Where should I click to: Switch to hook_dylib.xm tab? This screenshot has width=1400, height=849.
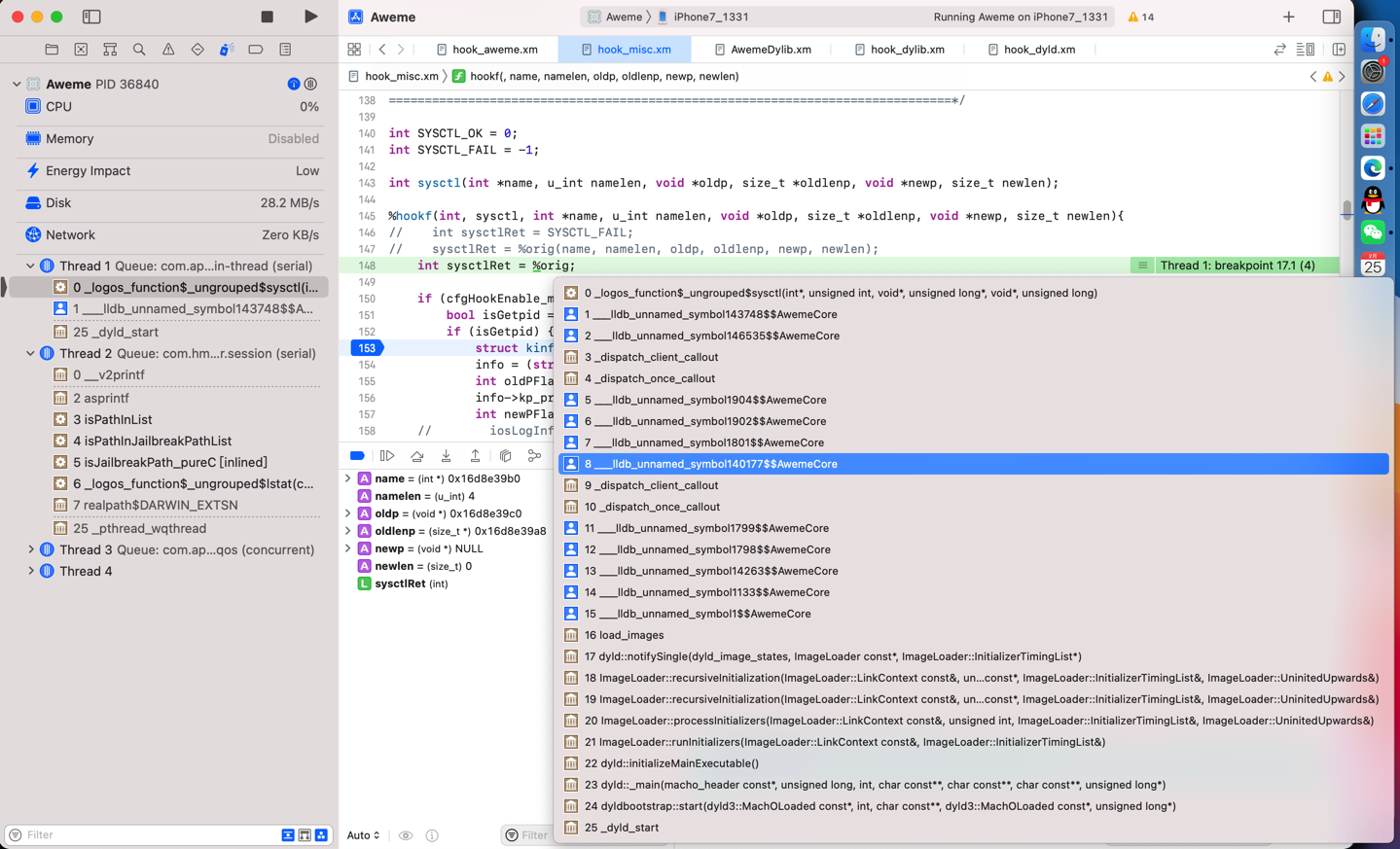(900, 49)
